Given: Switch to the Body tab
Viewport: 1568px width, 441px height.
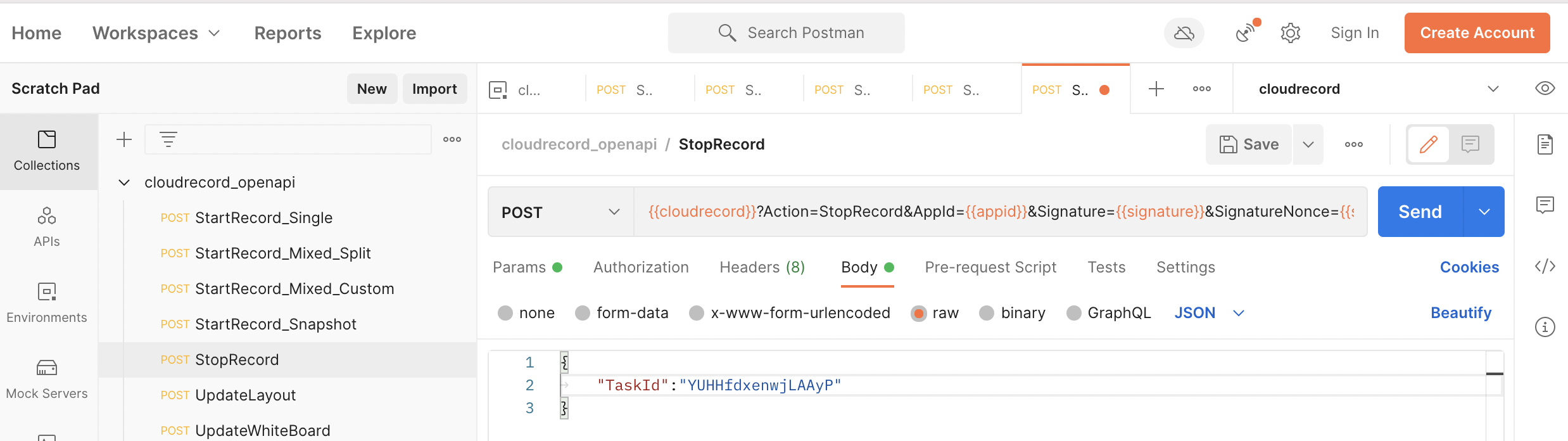Looking at the screenshot, I should click(867, 267).
